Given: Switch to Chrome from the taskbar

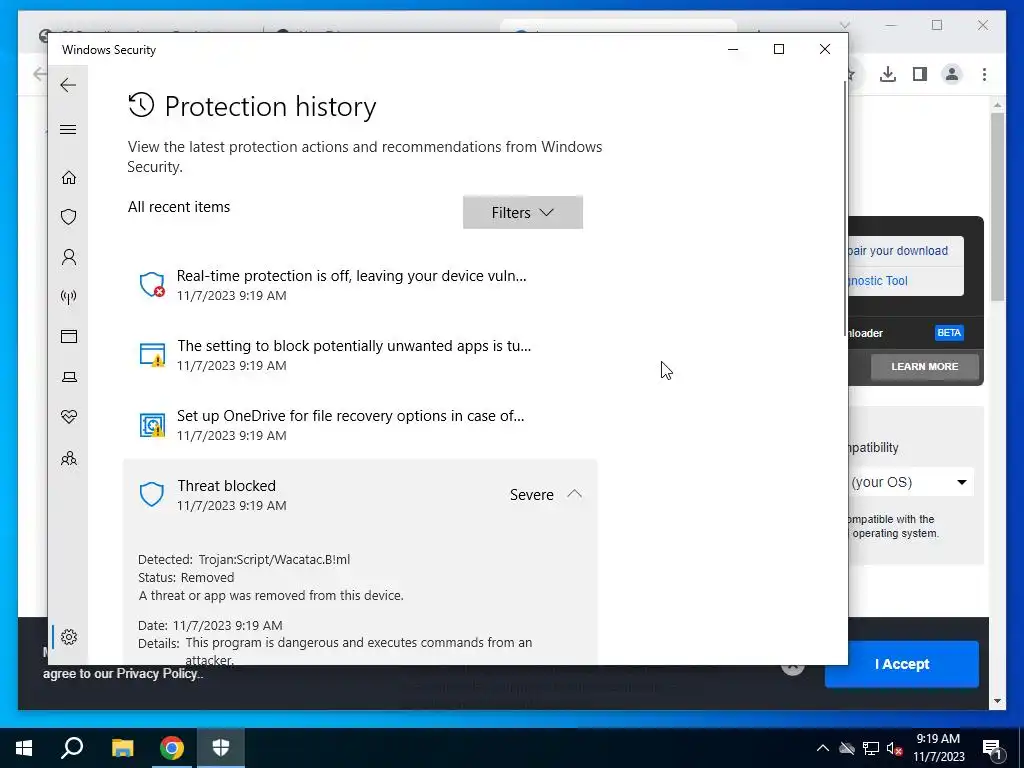Looking at the screenshot, I should pyautogui.click(x=172, y=748).
